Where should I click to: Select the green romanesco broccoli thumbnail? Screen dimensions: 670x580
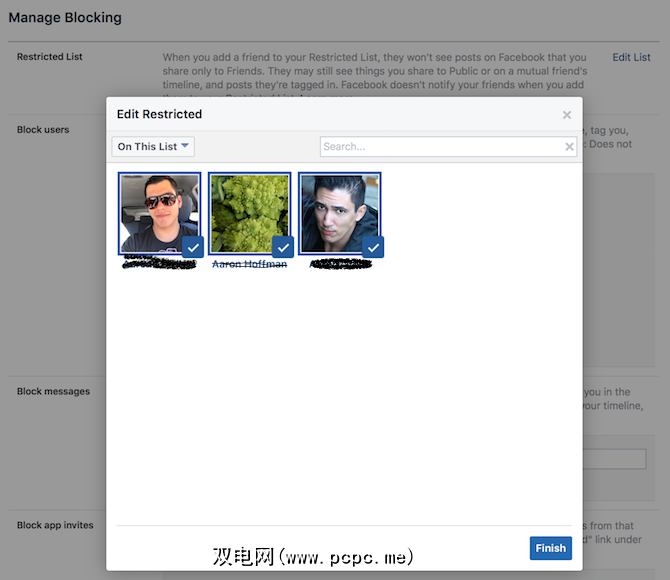pyautogui.click(x=250, y=214)
